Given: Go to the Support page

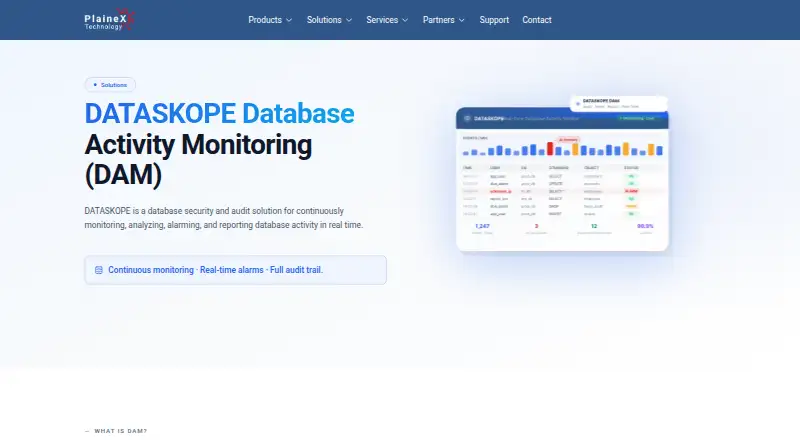Looking at the screenshot, I should click(494, 20).
